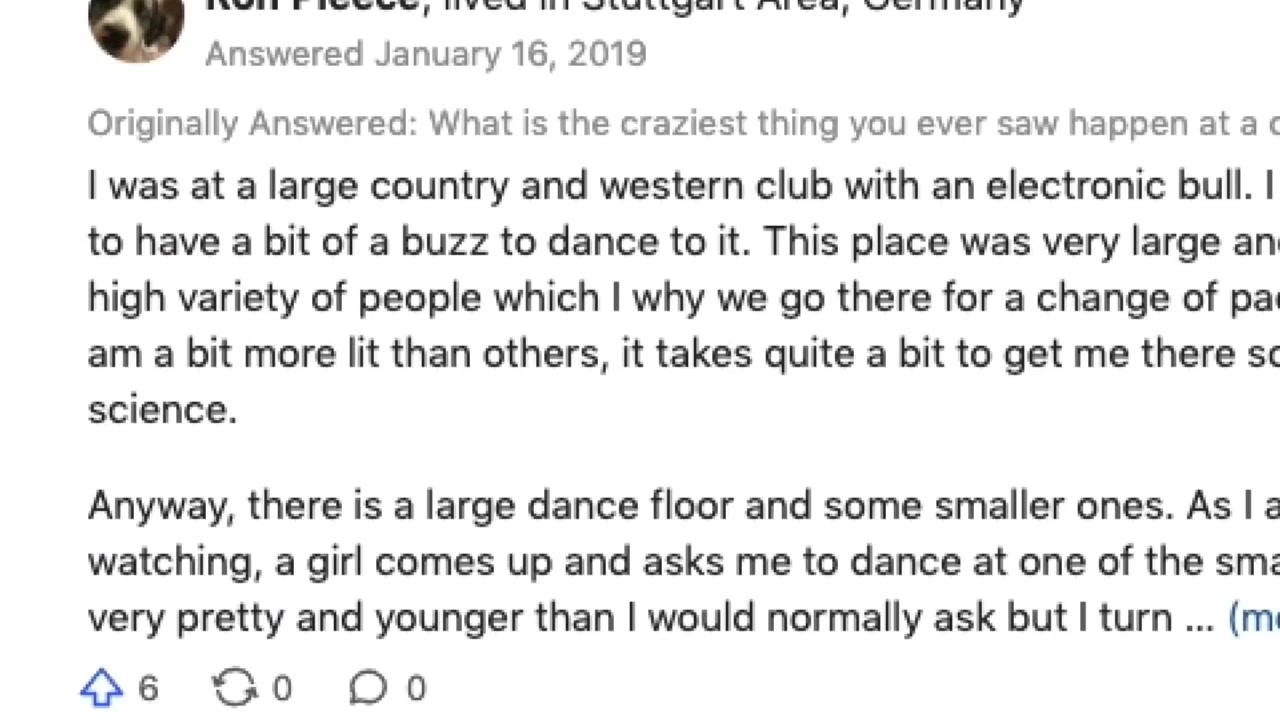1280x720 pixels.
Task: Click the reshare arrows icon
Action: [x=235, y=688]
